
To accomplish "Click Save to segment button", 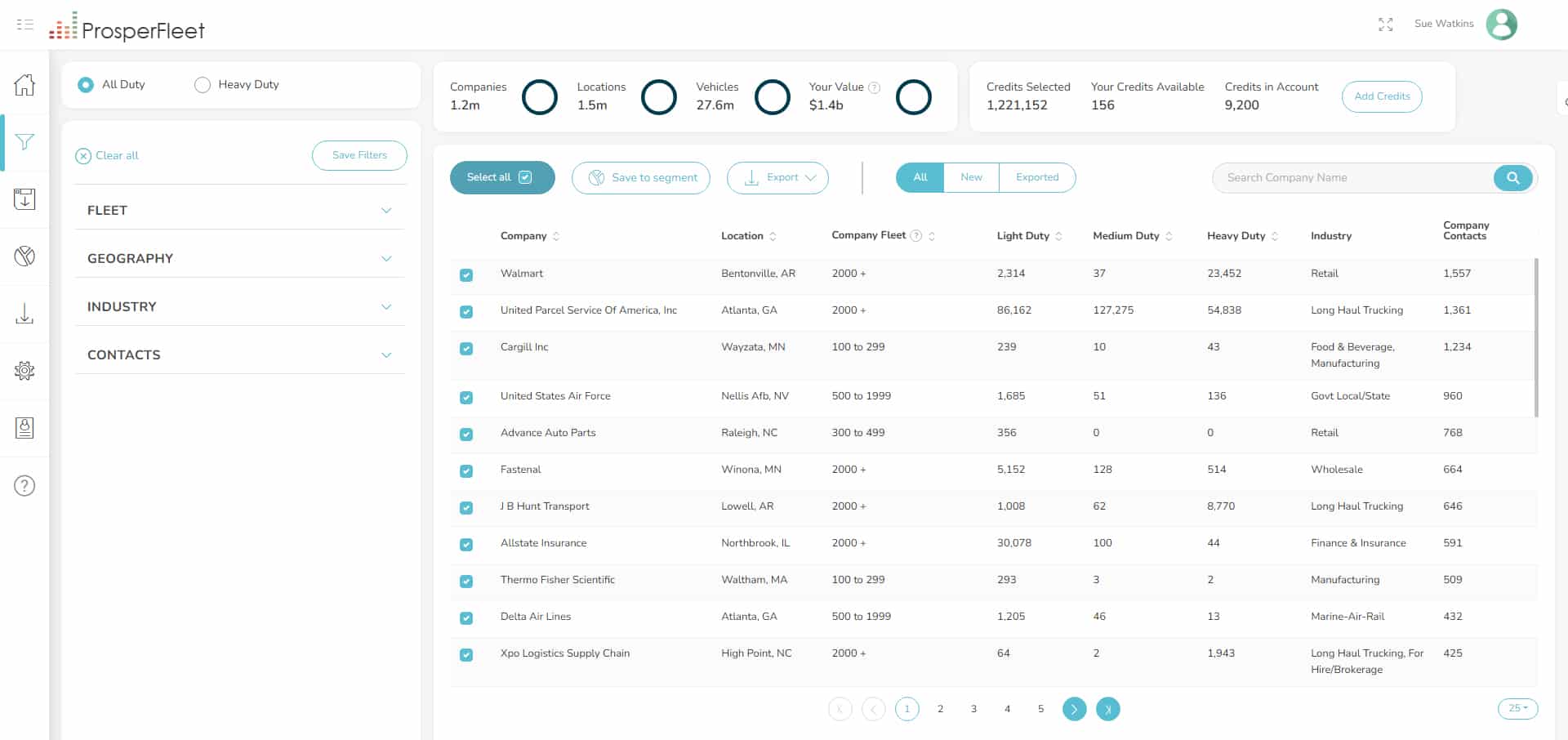I will tap(641, 178).
